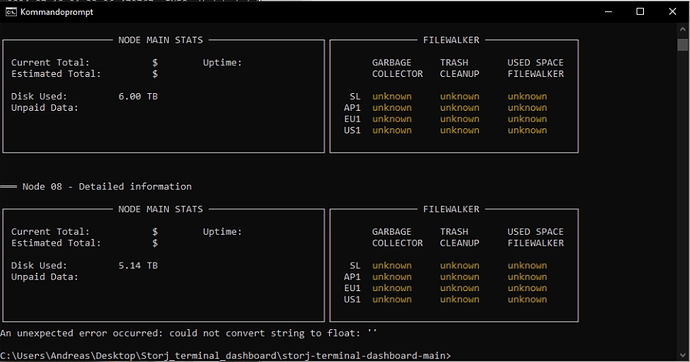Click 'Current Total:' label in Node 08 stats
Image resolution: width=690 pixels, height=362 pixels.
50,232
